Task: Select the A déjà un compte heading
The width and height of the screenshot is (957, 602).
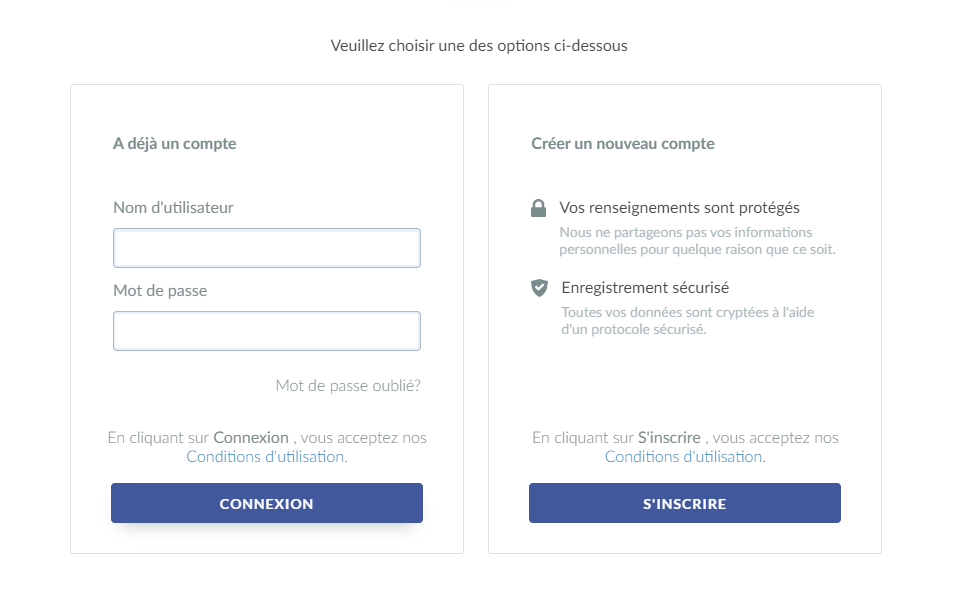Action: 175,143
